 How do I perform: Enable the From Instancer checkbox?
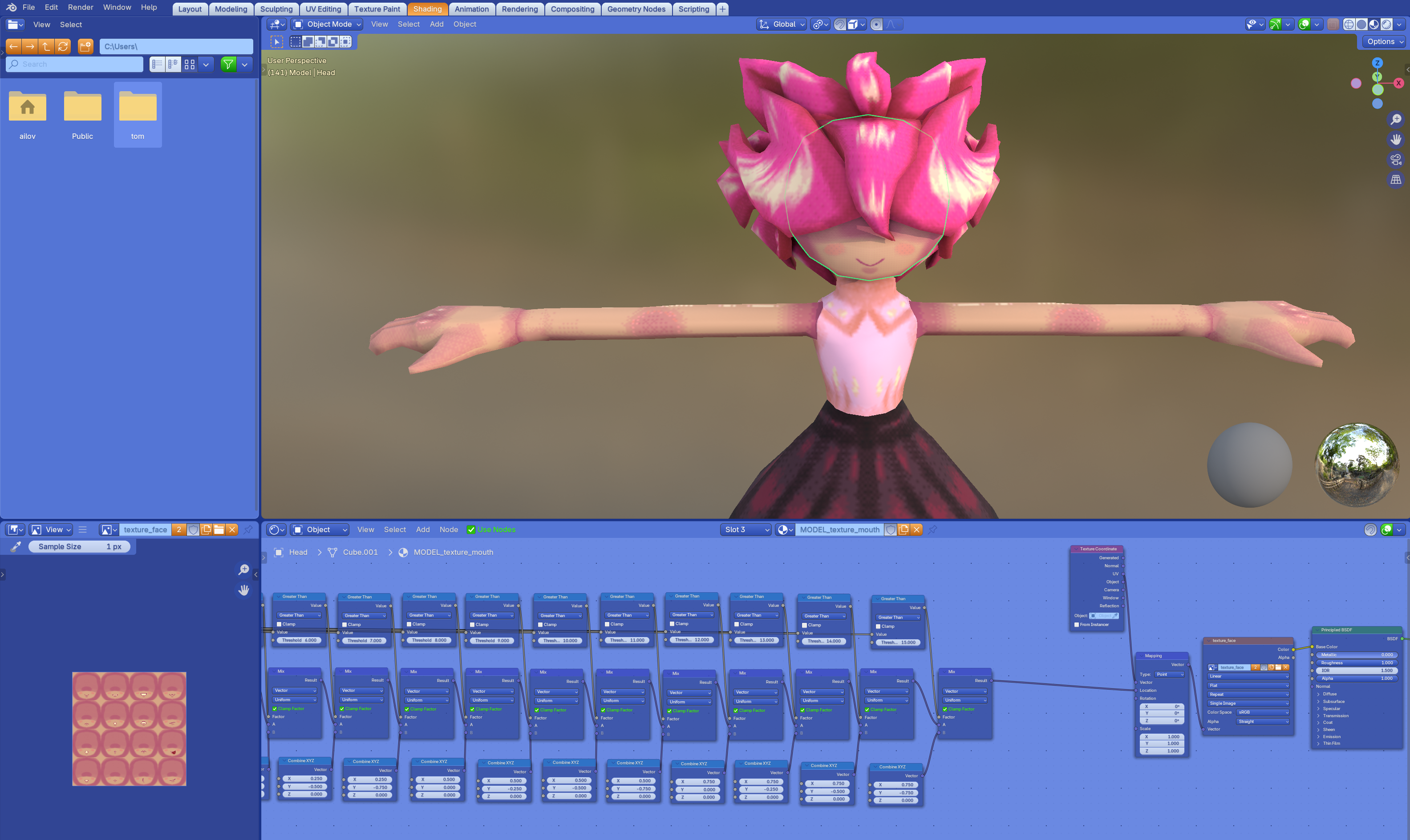coord(1077,625)
